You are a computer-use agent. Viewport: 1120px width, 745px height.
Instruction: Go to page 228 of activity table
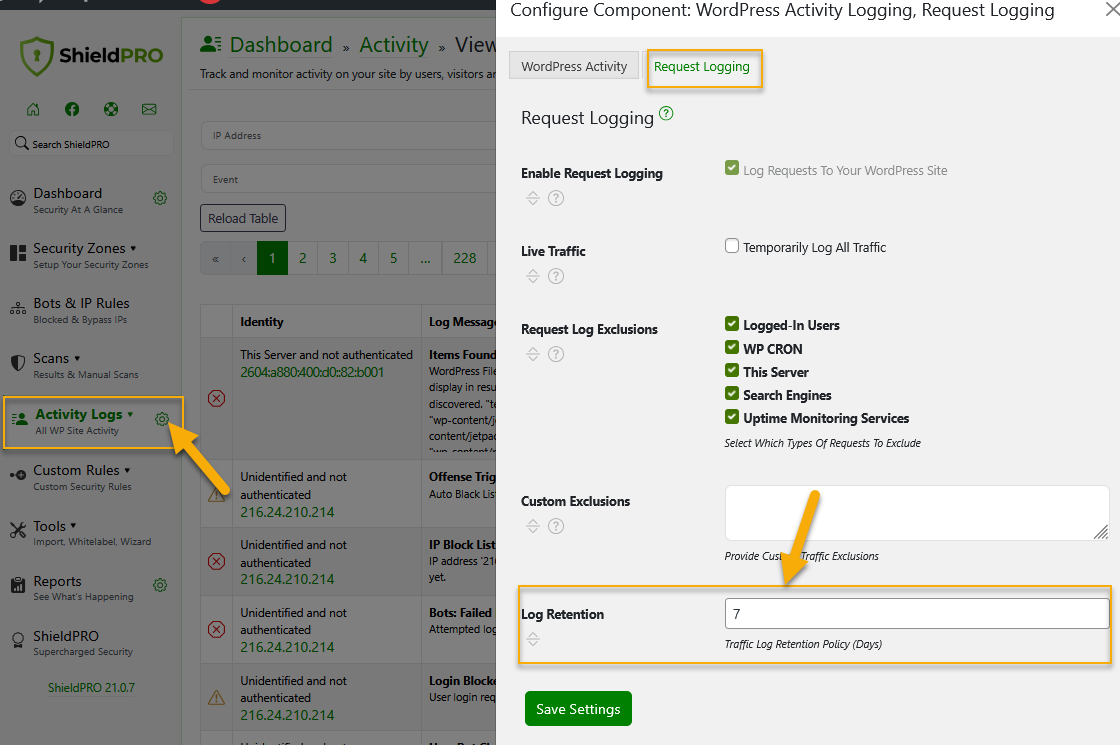(x=464, y=258)
